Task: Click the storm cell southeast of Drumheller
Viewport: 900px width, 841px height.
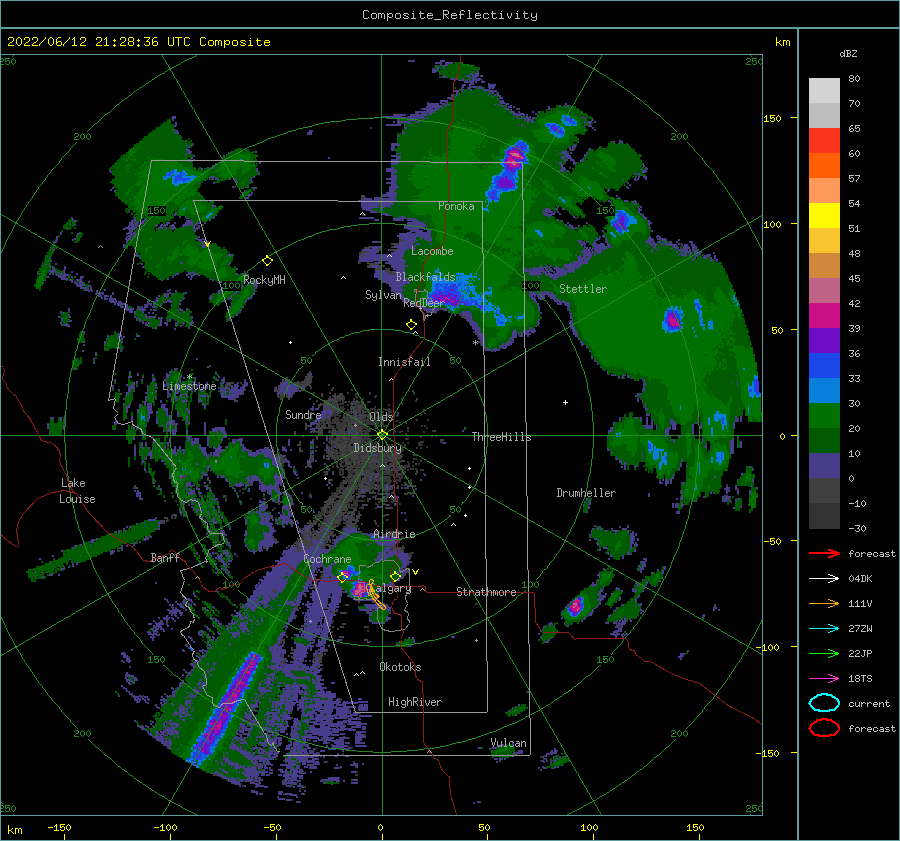Action: [576, 606]
